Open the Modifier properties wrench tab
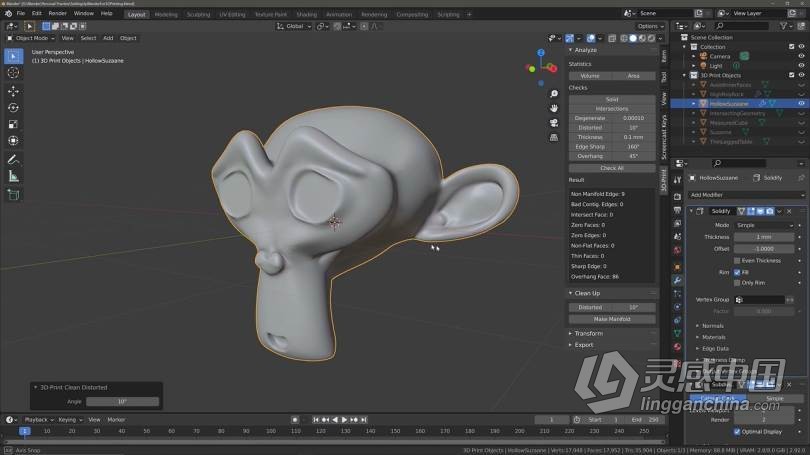The image size is (810, 455). coord(677,280)
